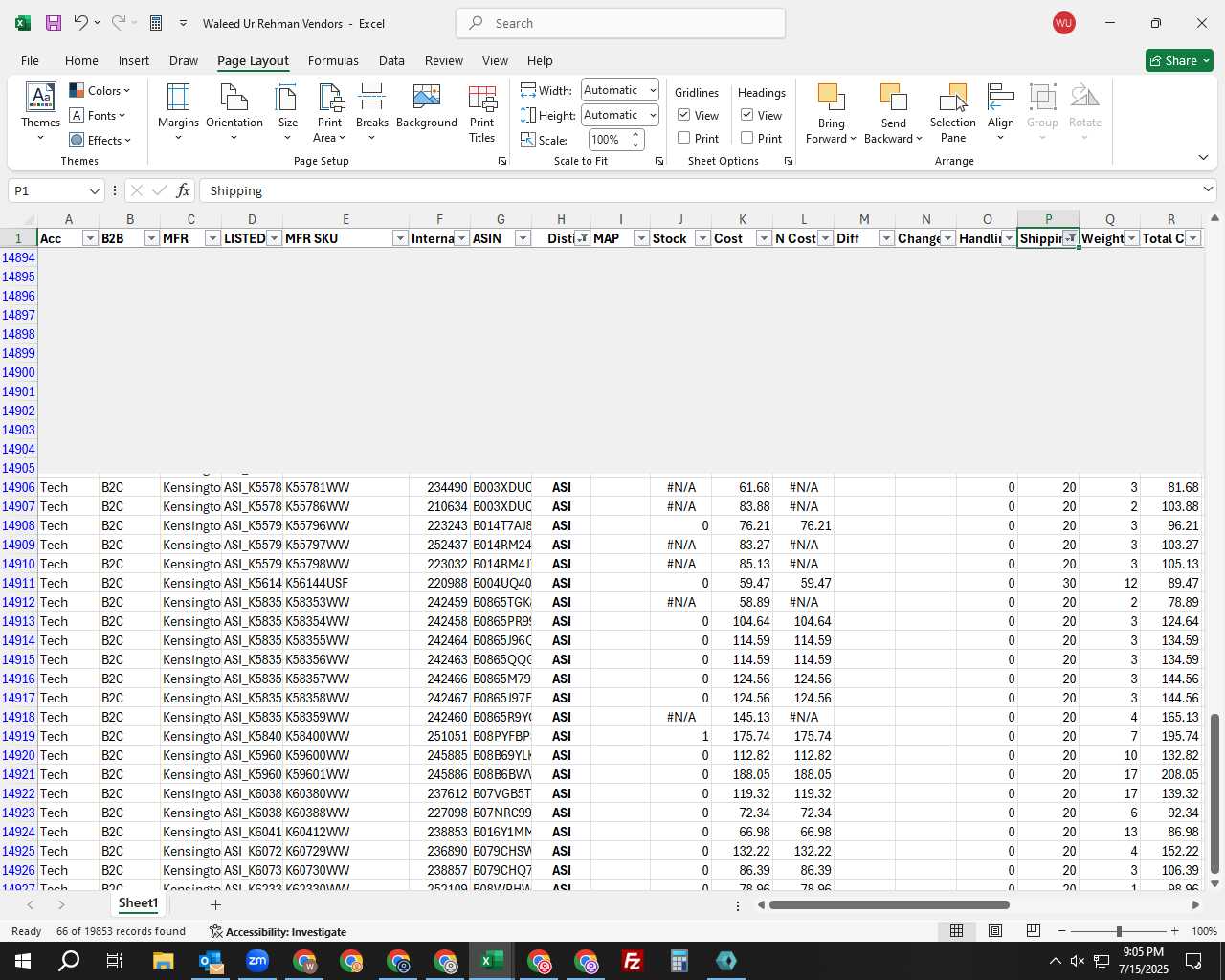Click the Insert Function fx icon

pos(183,190)
